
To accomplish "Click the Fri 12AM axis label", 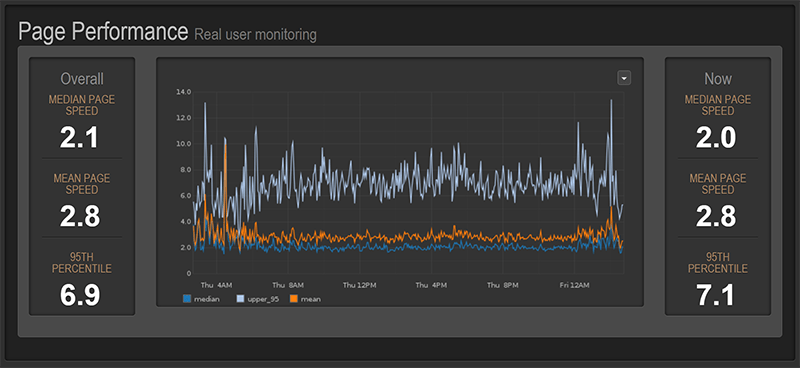I will (574, 285).
